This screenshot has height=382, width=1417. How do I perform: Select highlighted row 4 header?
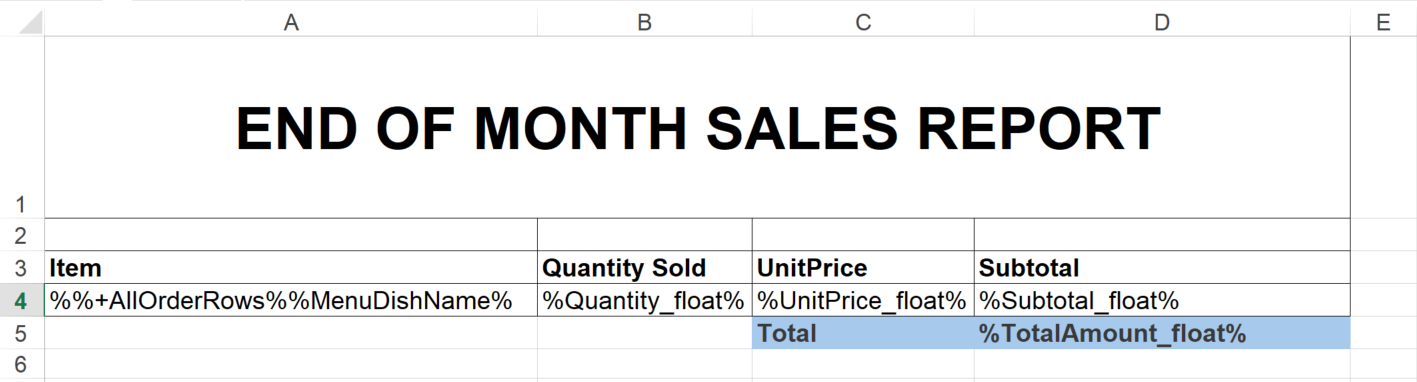pos(22,300)
